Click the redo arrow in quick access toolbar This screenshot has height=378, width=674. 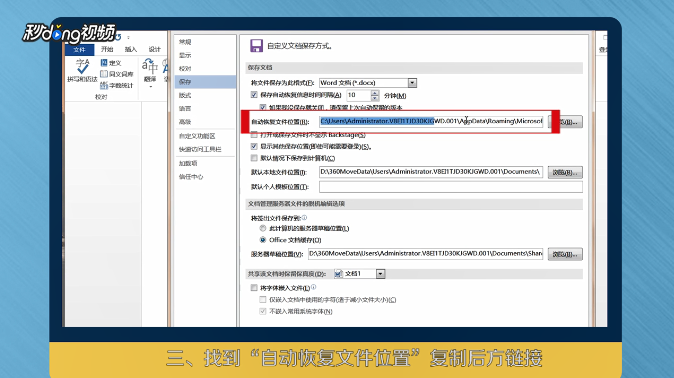tap(118, 37)
